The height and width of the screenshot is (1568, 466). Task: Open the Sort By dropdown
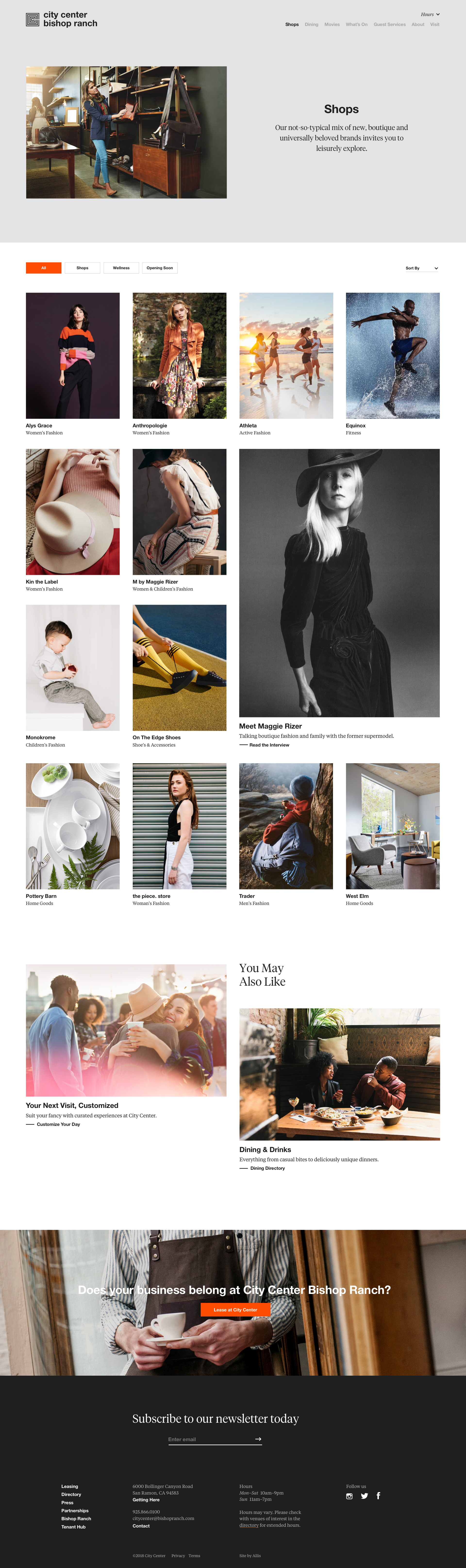422,268
